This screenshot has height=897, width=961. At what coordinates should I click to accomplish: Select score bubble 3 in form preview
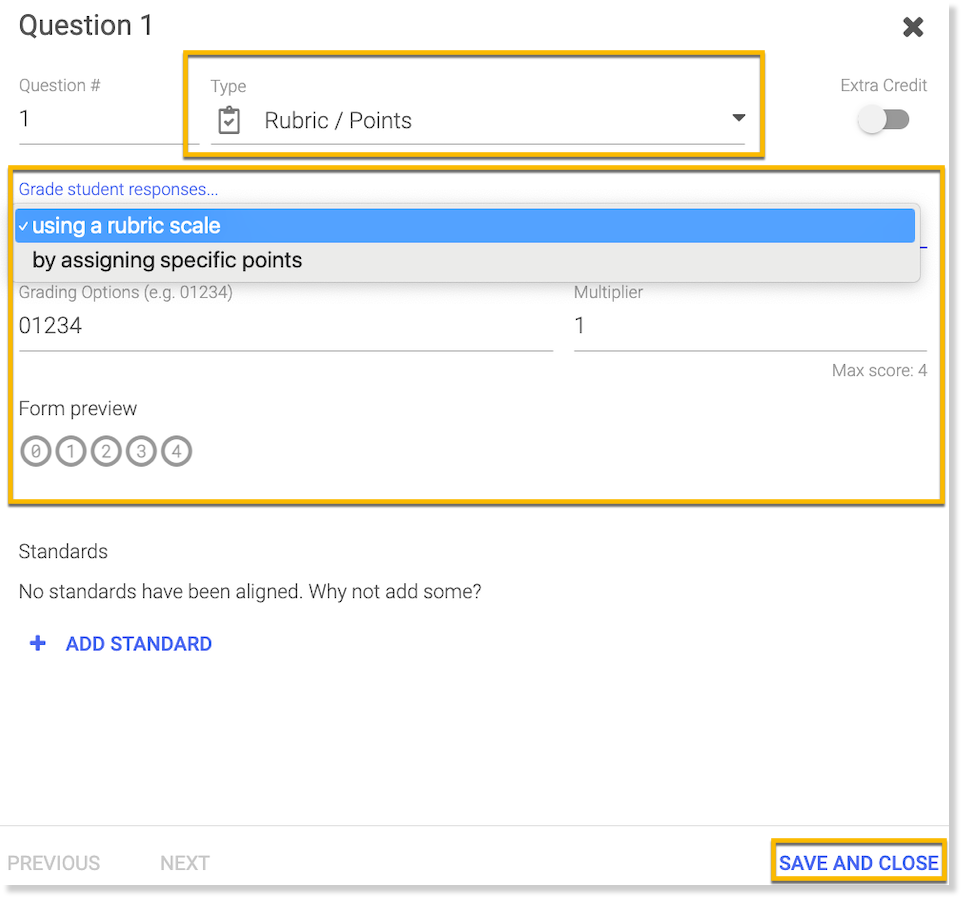(x=141, y=452)
